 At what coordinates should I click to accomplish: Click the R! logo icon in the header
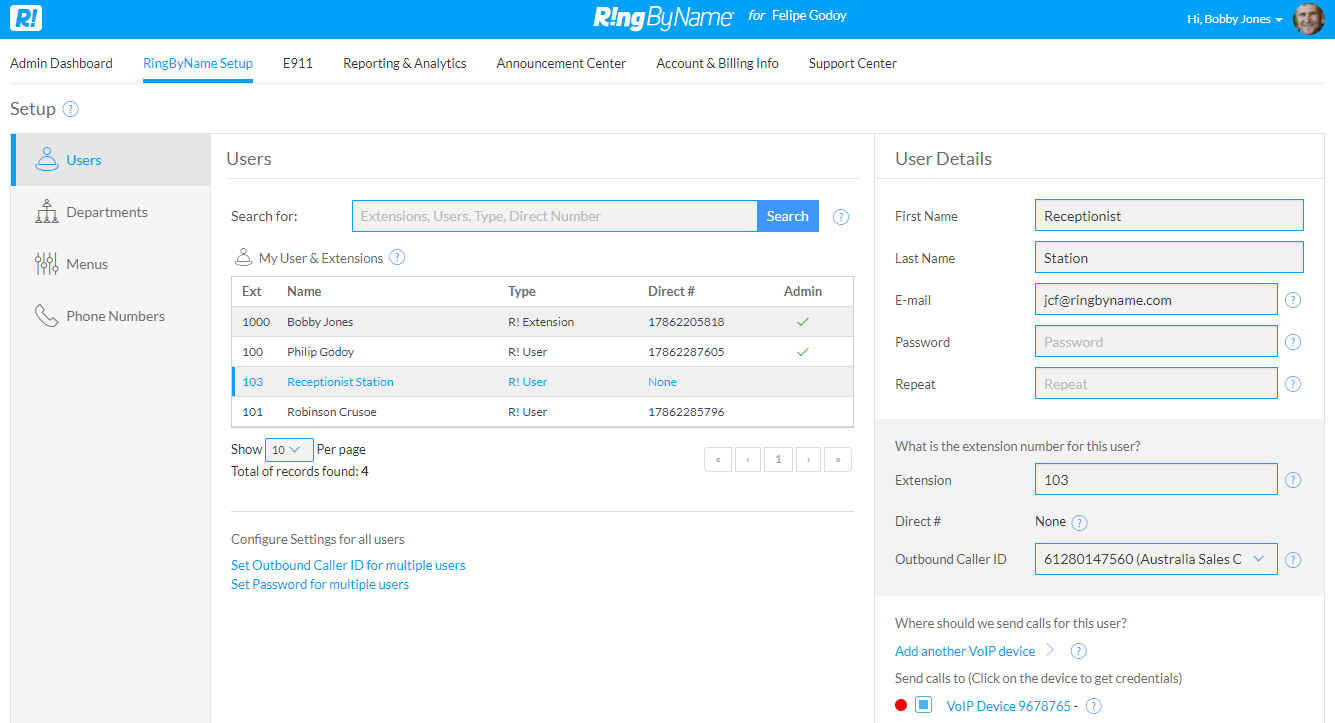26,18
